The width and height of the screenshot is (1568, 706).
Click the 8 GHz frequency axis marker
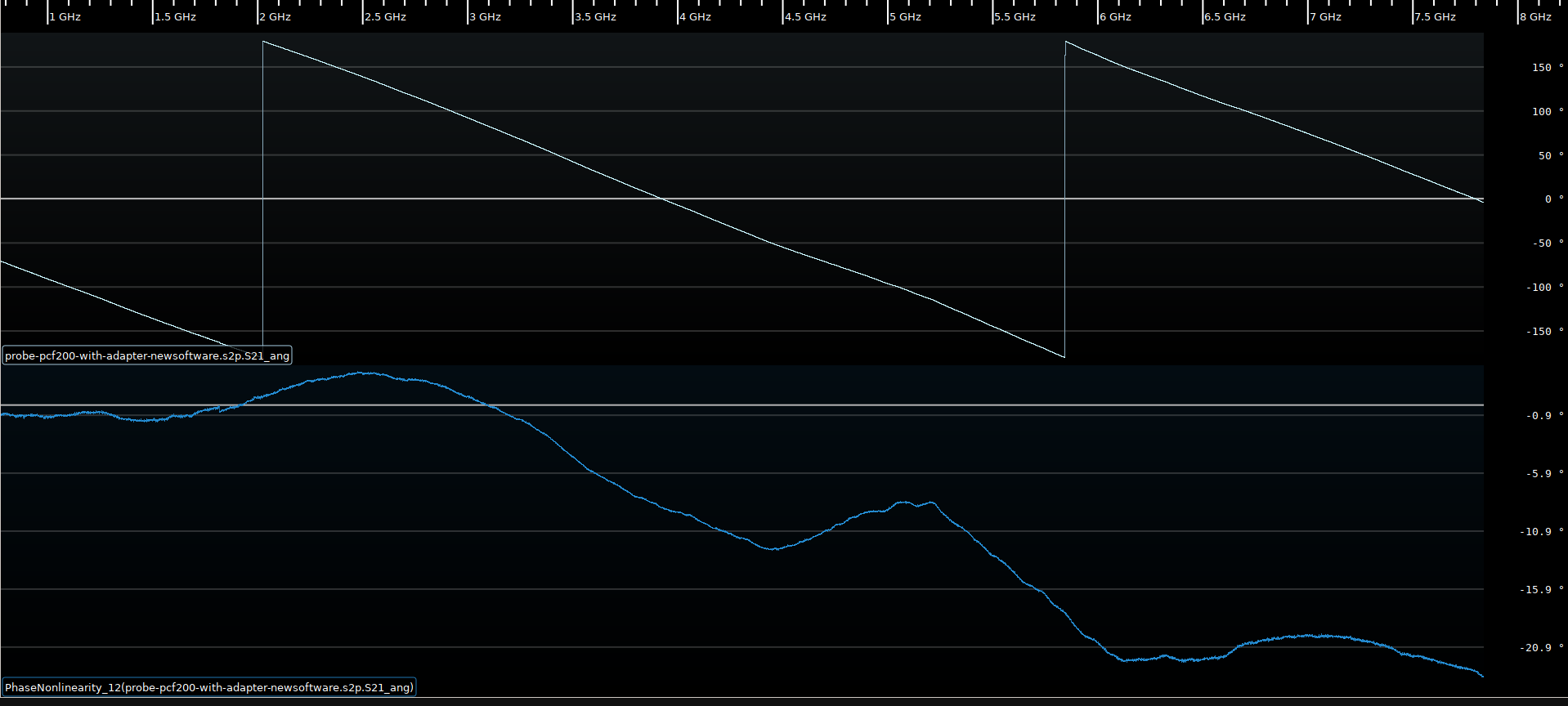coord(1536,16)
